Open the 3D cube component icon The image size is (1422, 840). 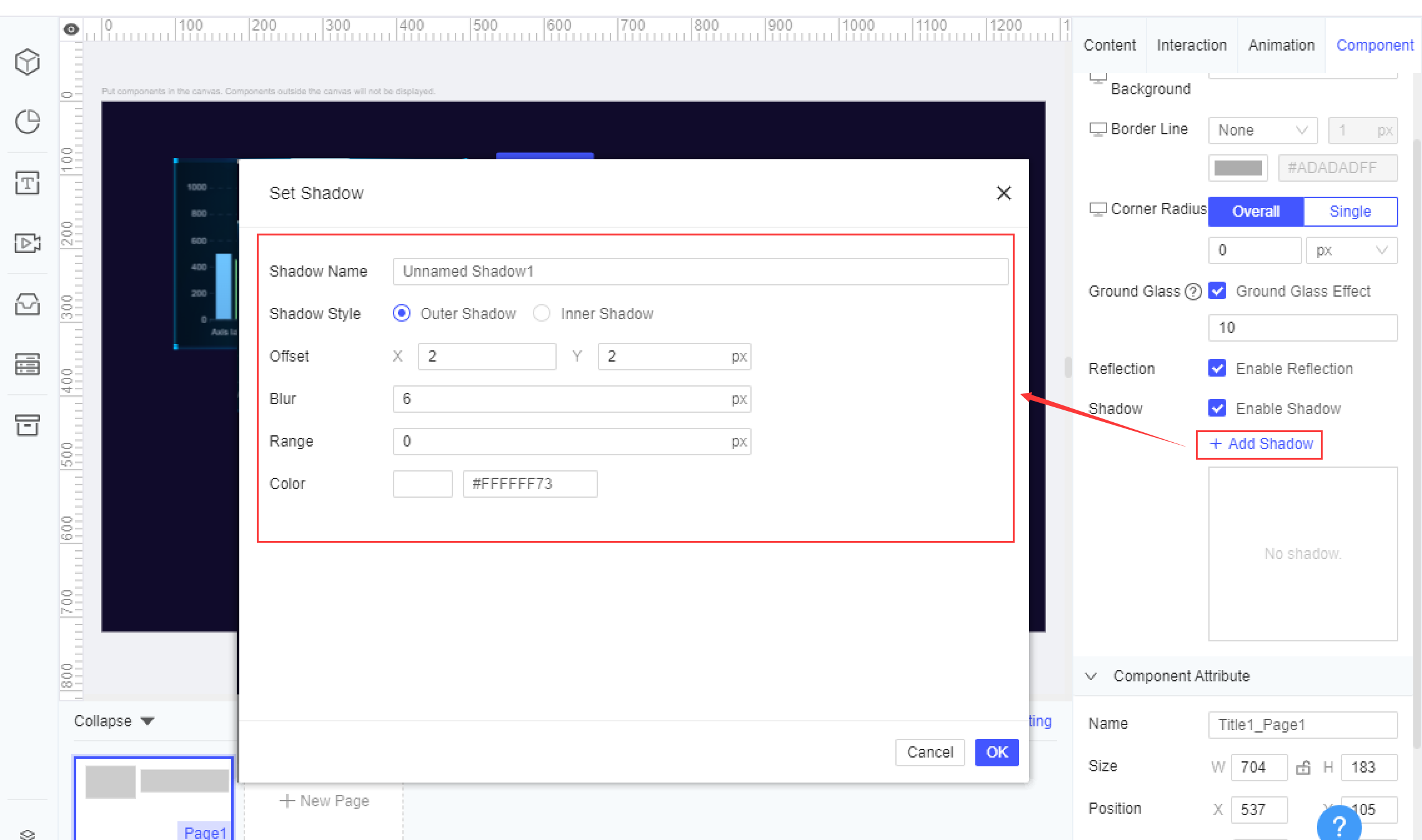27,62
